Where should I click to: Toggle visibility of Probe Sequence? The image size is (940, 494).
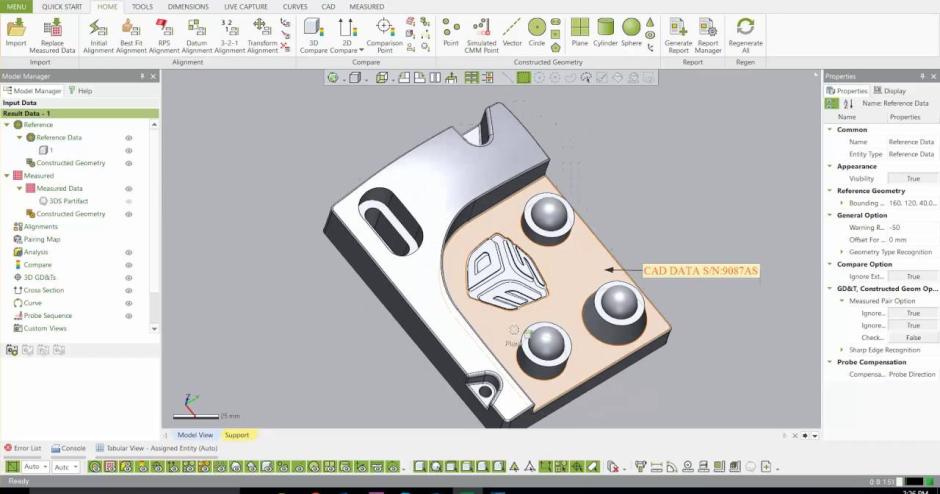click(x=128, y=316)
